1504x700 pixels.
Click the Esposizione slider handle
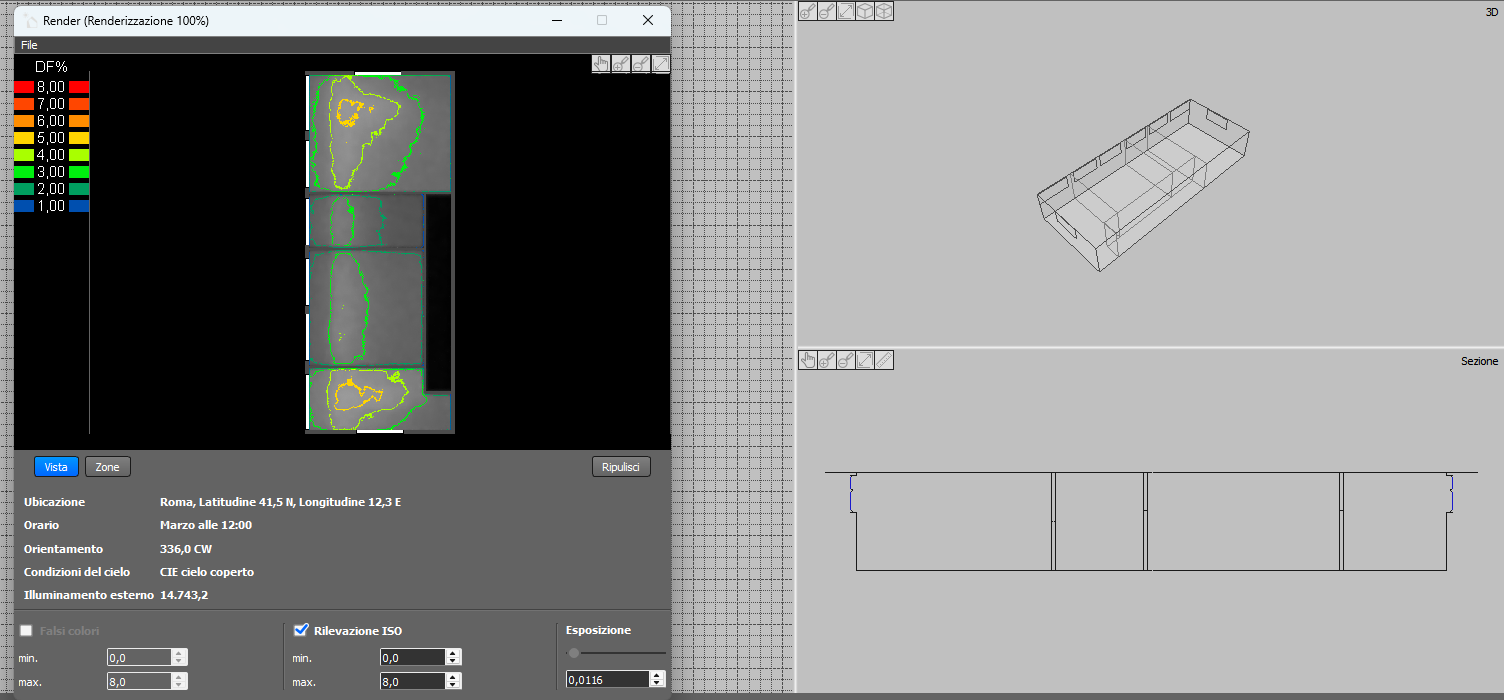574,653
